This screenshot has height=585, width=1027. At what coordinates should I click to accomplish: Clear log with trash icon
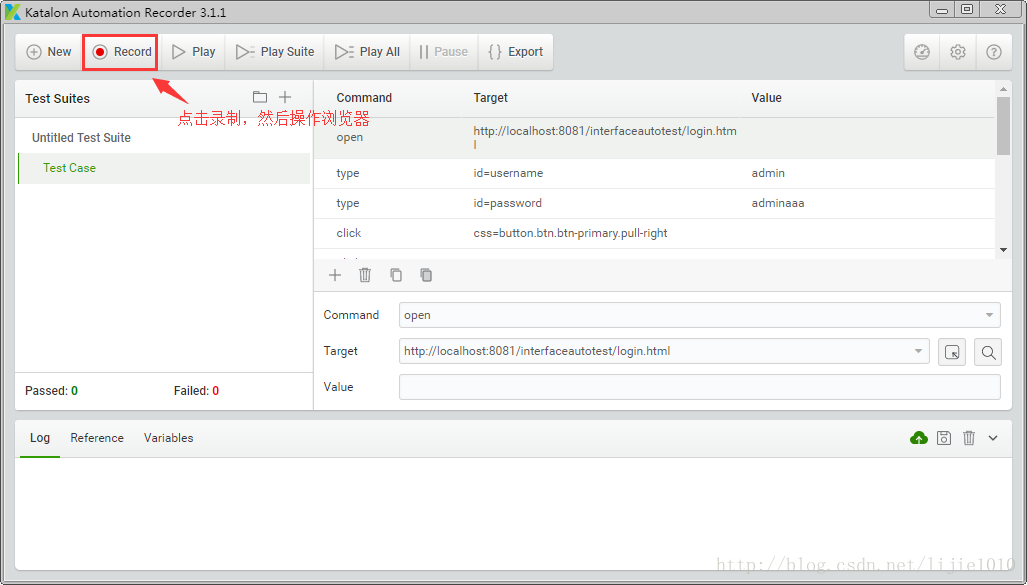click(x=969, y=438)
